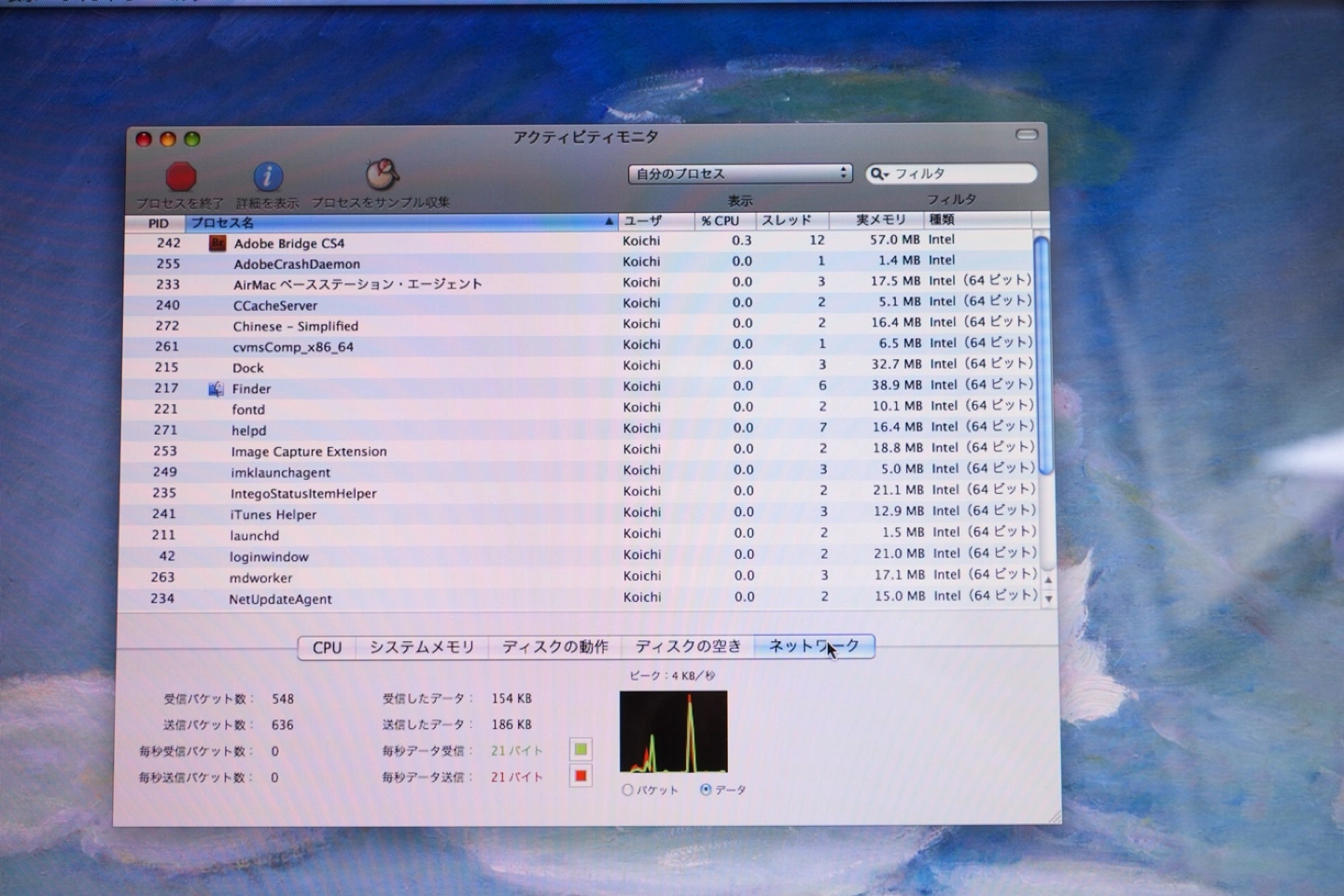Viewport: 1344px width, 896px height.
Task: Click the 57.0 MB memory value
Action: [x=894, y=240]
